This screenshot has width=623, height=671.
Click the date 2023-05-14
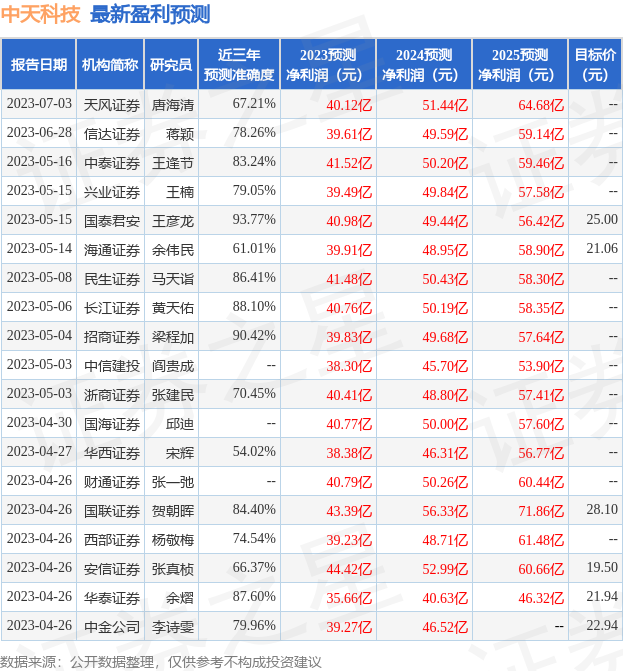(x=39, y=249)
